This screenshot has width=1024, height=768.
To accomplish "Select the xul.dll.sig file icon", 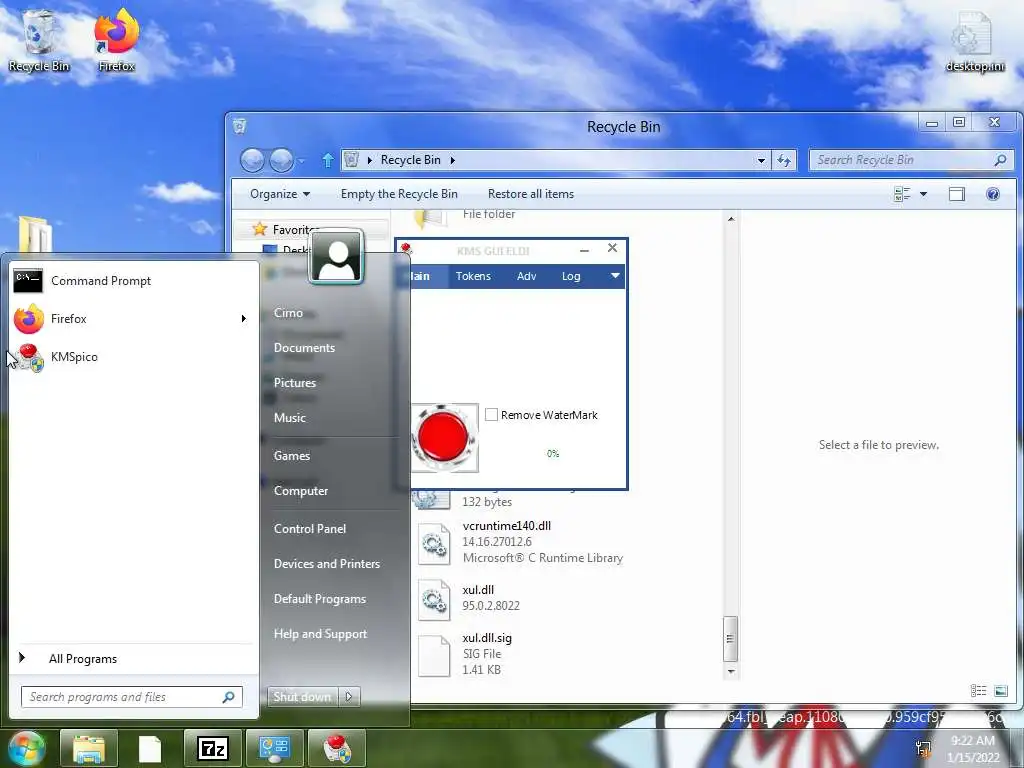I will point(434,656).
